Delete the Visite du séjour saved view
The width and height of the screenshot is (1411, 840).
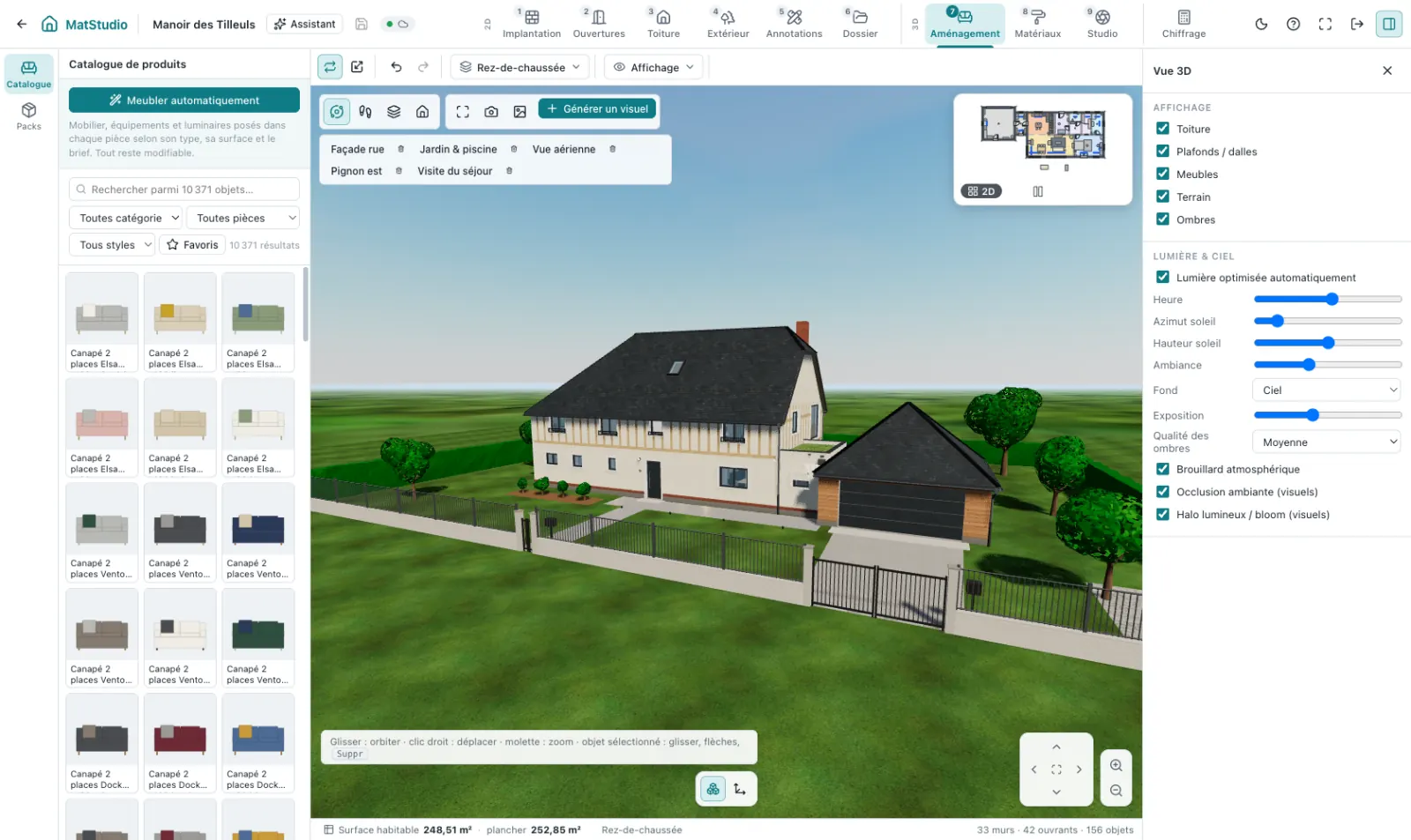509,171
